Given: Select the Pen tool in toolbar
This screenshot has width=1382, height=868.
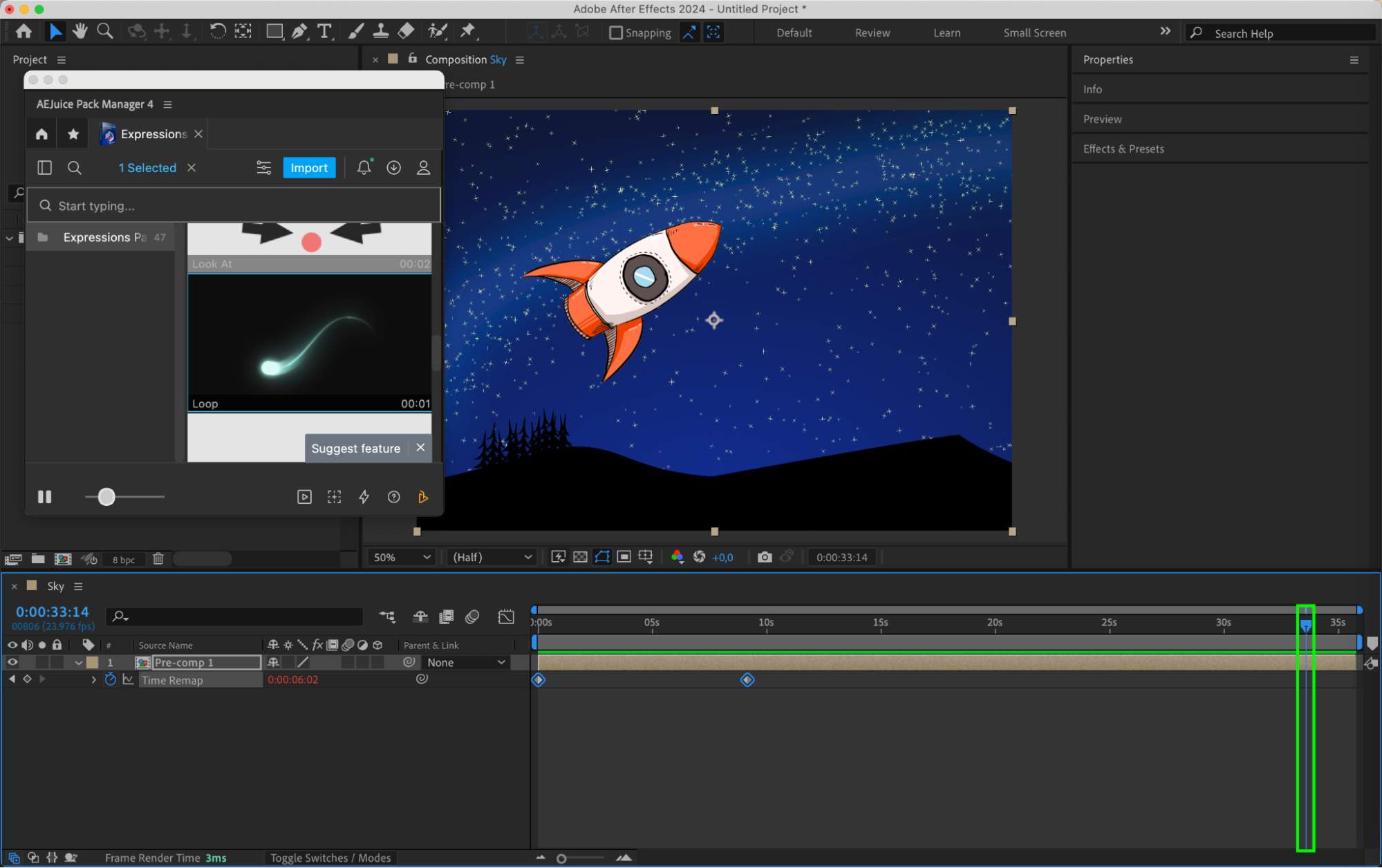Looking at the screenshot, I should pyautogui.click(x=299, y=32).
